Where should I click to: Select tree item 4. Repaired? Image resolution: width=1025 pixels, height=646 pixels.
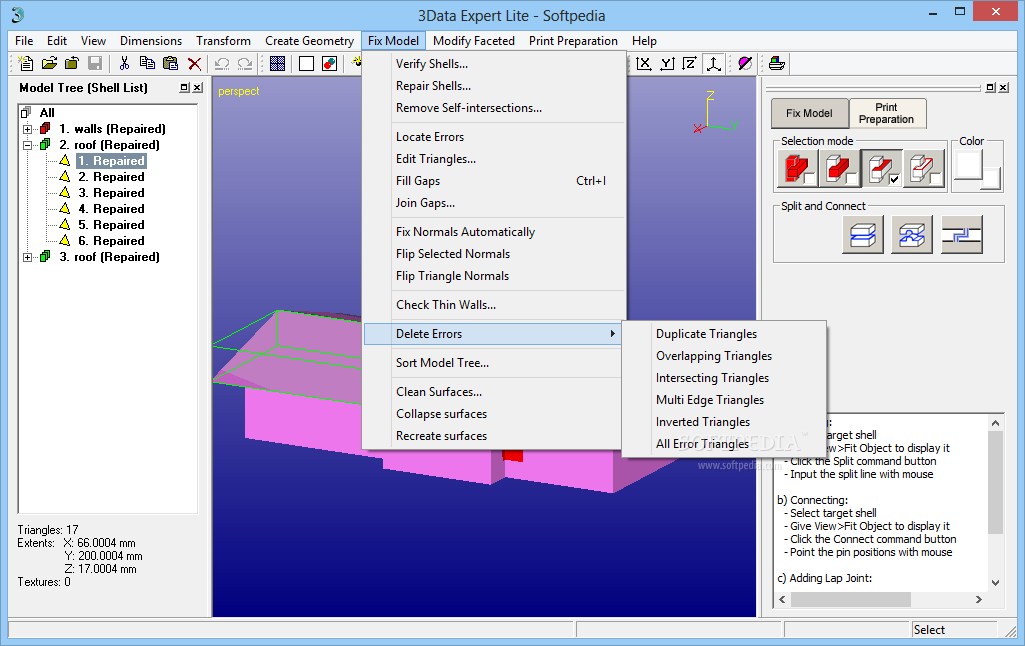pos(111,209)
